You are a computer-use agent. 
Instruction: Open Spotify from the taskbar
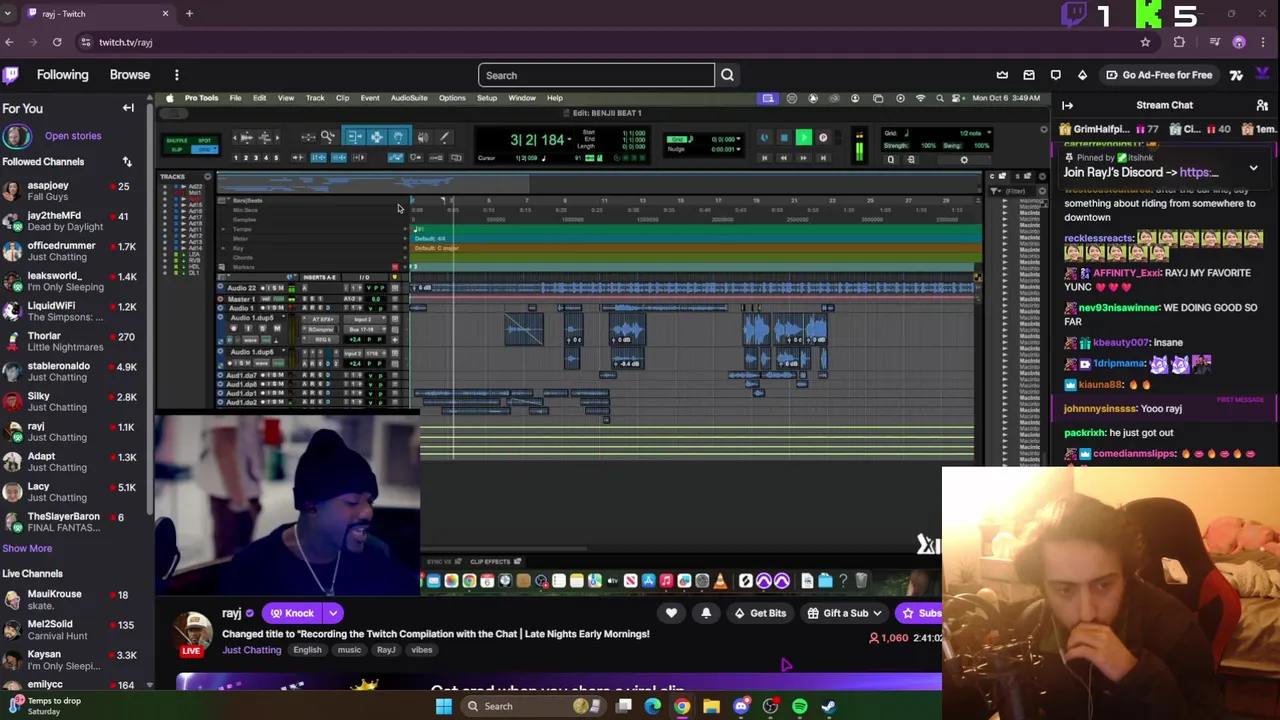coord(800,706)
